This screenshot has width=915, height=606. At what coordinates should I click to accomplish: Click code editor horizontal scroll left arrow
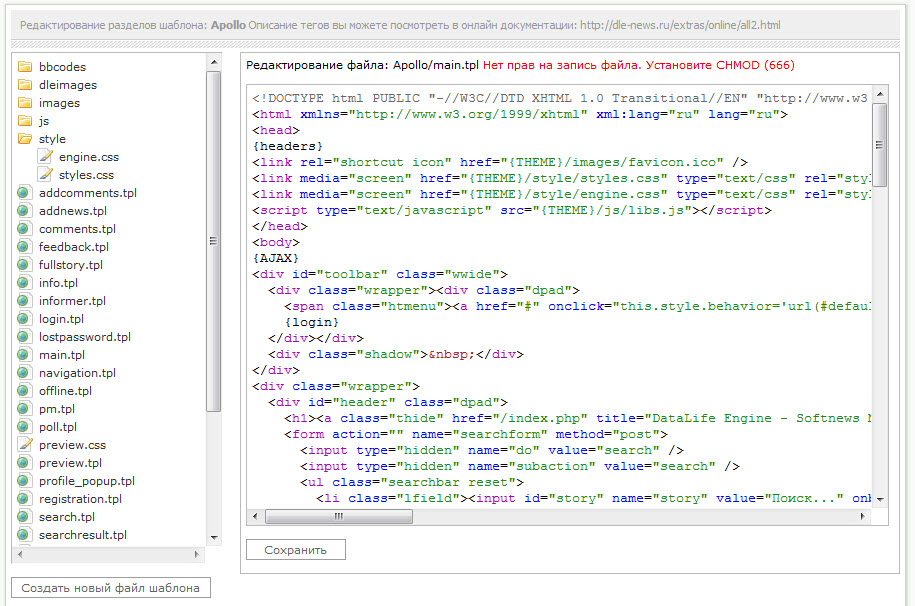(x=255, y=517)
